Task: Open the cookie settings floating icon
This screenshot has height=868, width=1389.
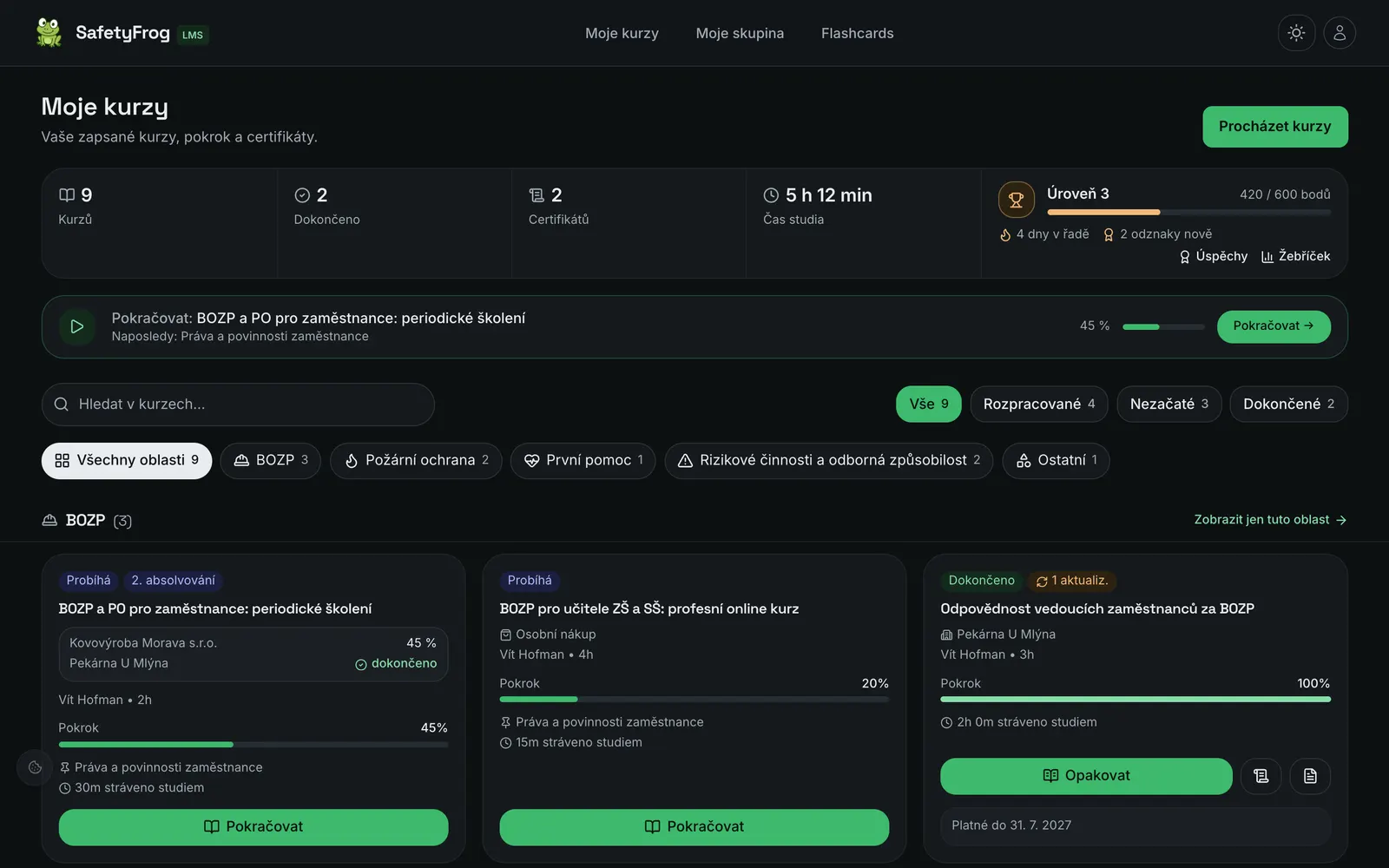Action: [35, 767]
